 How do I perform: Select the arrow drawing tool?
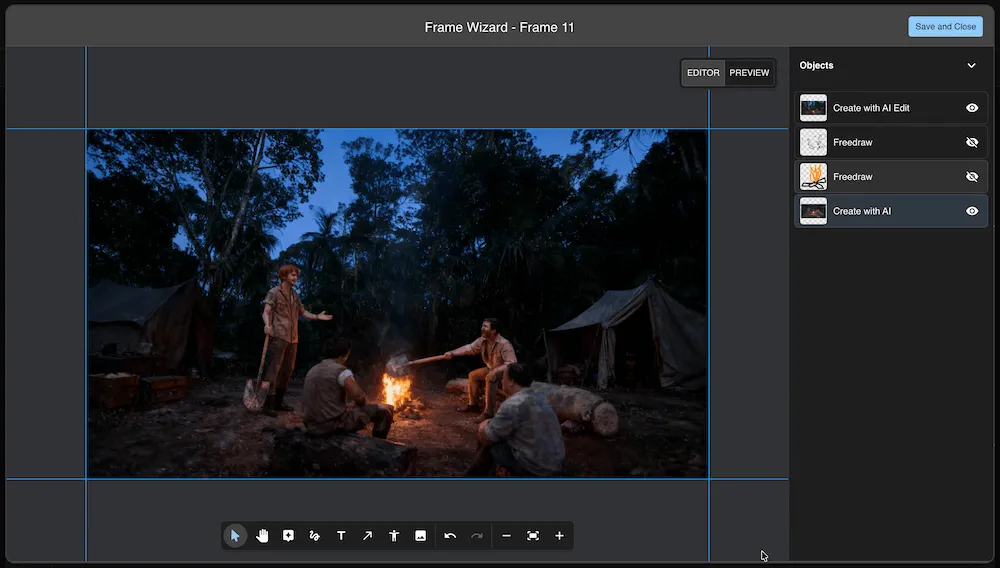367,536
